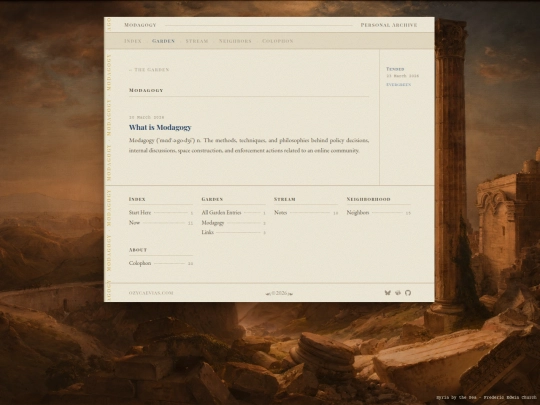540x405 pixels.
Task: Go to the Index nav tab
Action: [x=133, y=41]
